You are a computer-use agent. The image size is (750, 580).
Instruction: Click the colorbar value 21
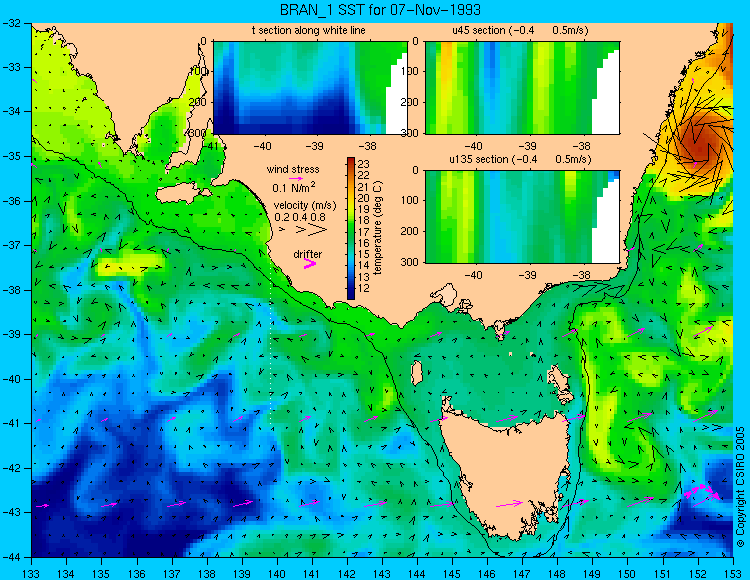pos(364,187)
